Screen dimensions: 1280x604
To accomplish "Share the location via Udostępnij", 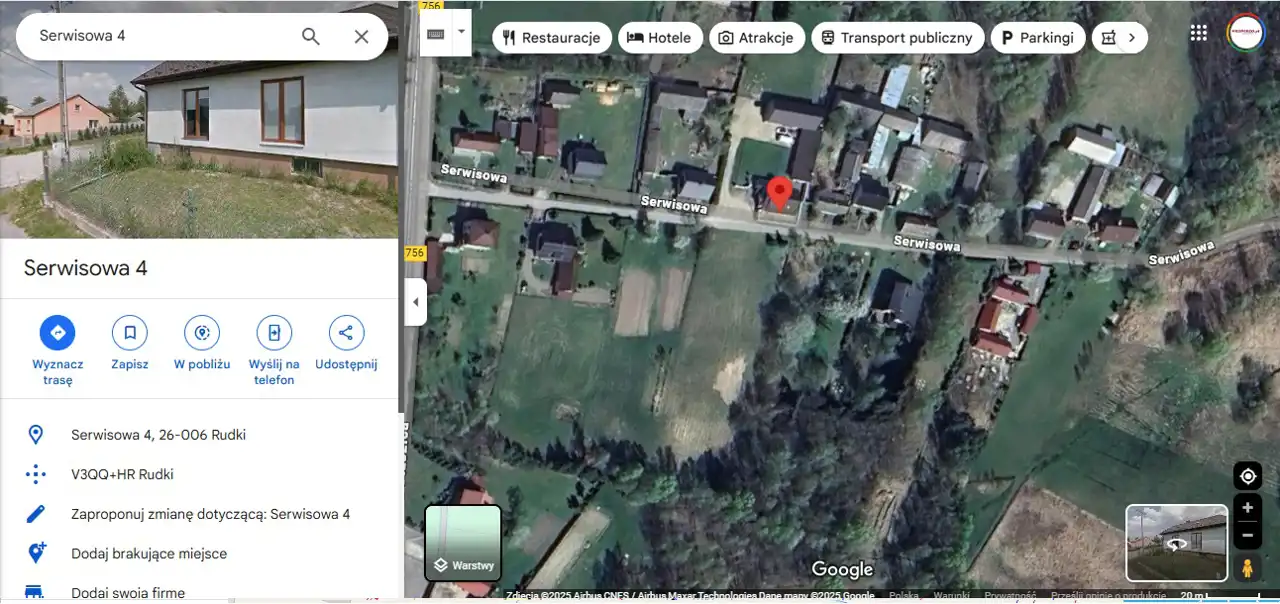I will coord(346,333).
